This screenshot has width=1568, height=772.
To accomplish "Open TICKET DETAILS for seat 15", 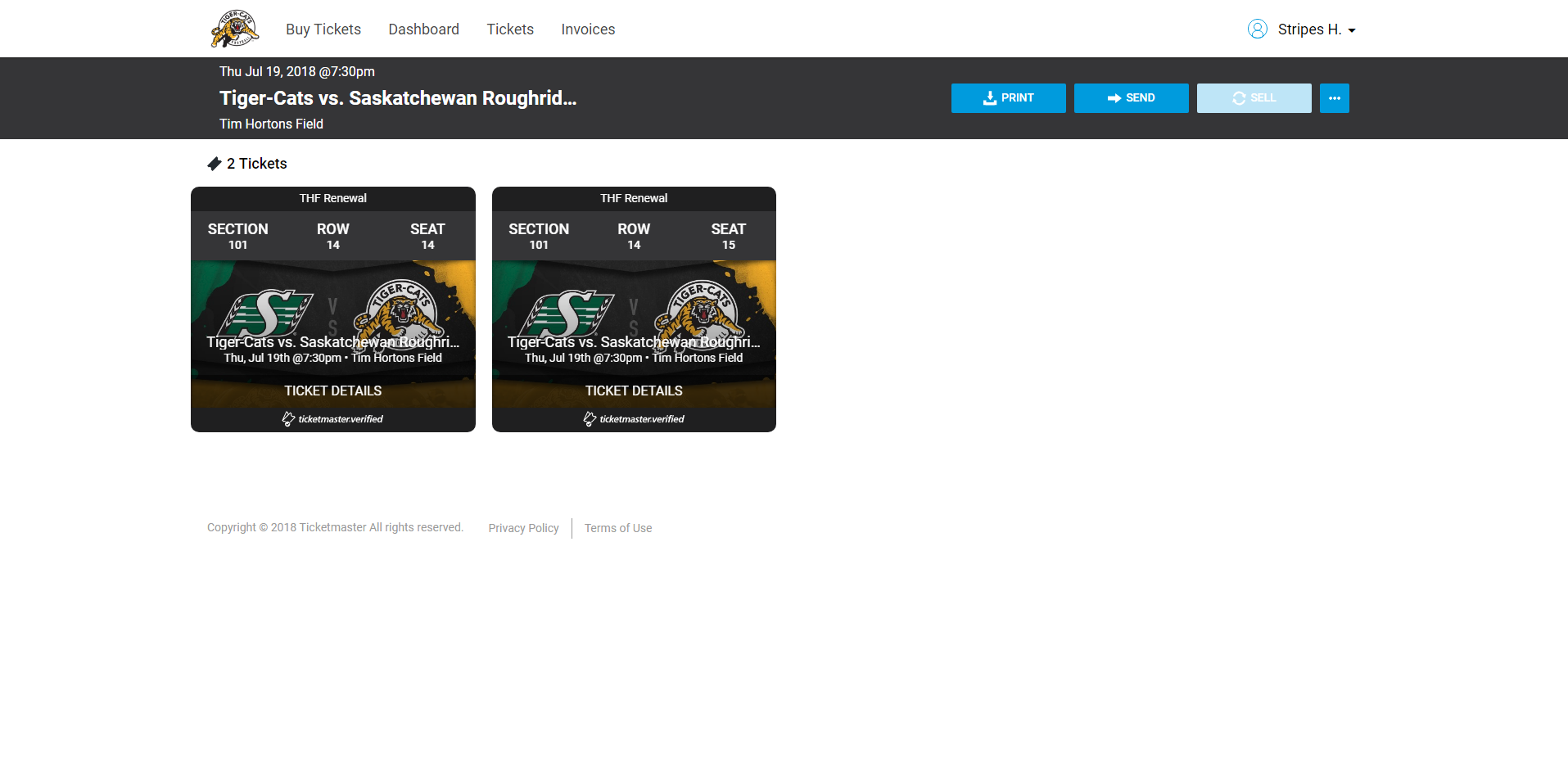I will [634, 391].
